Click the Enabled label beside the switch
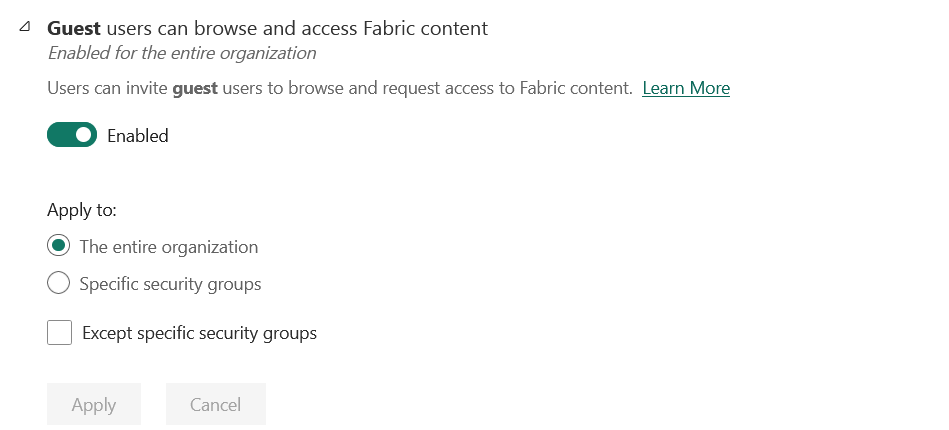 coord(138,136)
